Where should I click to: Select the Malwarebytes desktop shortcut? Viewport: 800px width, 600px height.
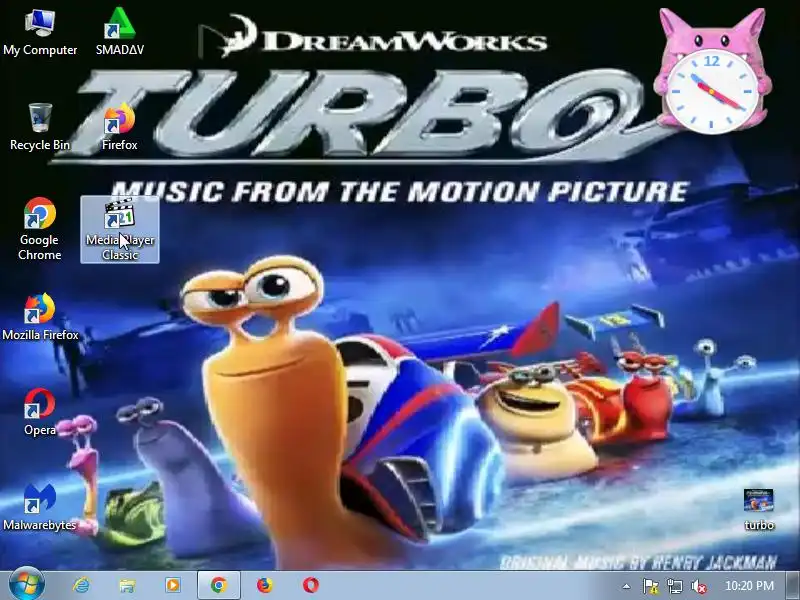[x=40, y=507]
